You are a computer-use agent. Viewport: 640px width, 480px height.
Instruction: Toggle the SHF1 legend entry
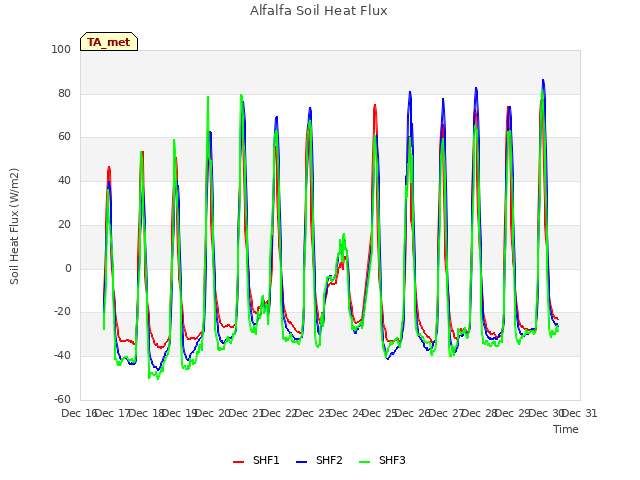point(256,460)
